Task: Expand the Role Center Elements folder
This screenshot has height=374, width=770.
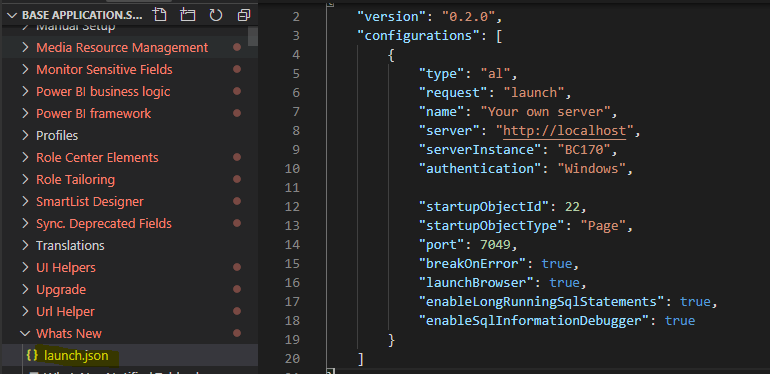Action: tap(25, 158)
